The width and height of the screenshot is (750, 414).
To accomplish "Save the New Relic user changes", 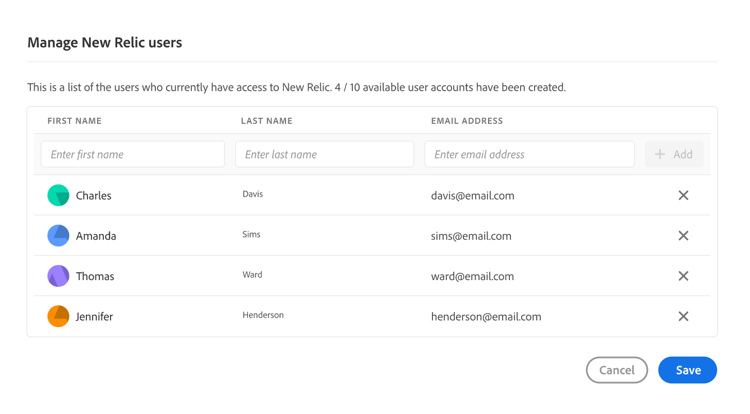I will 687,370.
